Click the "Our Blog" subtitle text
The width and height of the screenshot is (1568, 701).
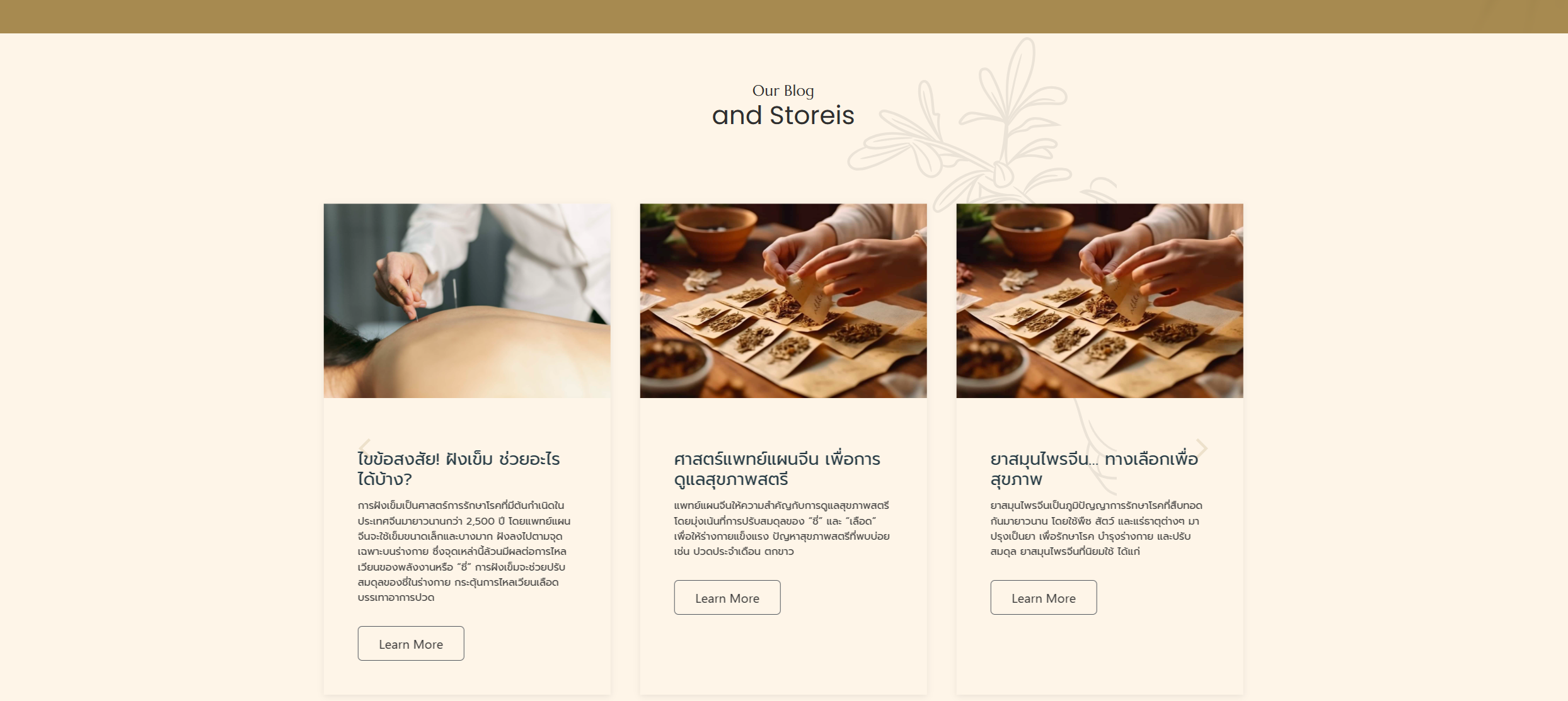(x=783, y=91)
